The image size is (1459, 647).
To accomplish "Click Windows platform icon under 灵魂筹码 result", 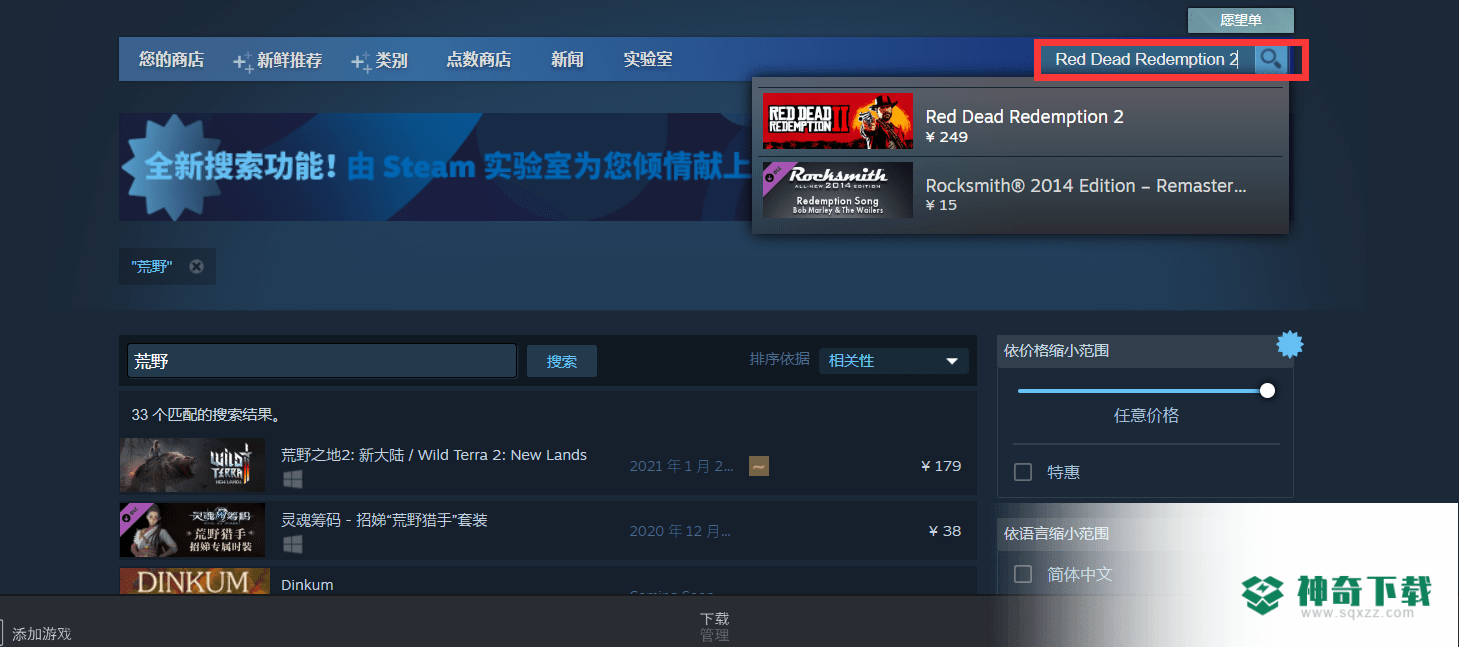I will coord(292,544).
